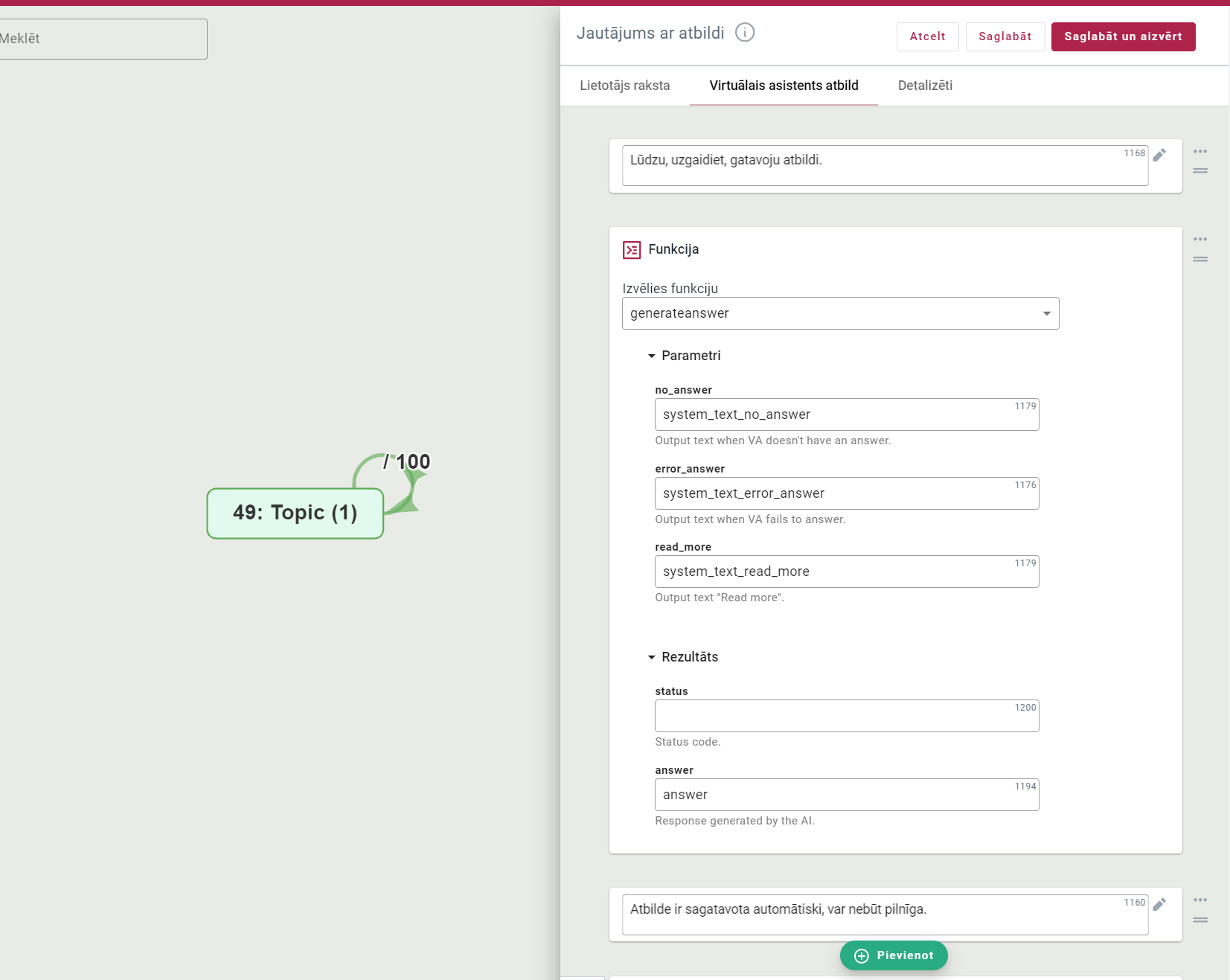Open three-dot menu for Funkcija block
Image resolution: width=1230 pixels, height=980 pixels.
pyautogui.click(x=1200, y=240)
